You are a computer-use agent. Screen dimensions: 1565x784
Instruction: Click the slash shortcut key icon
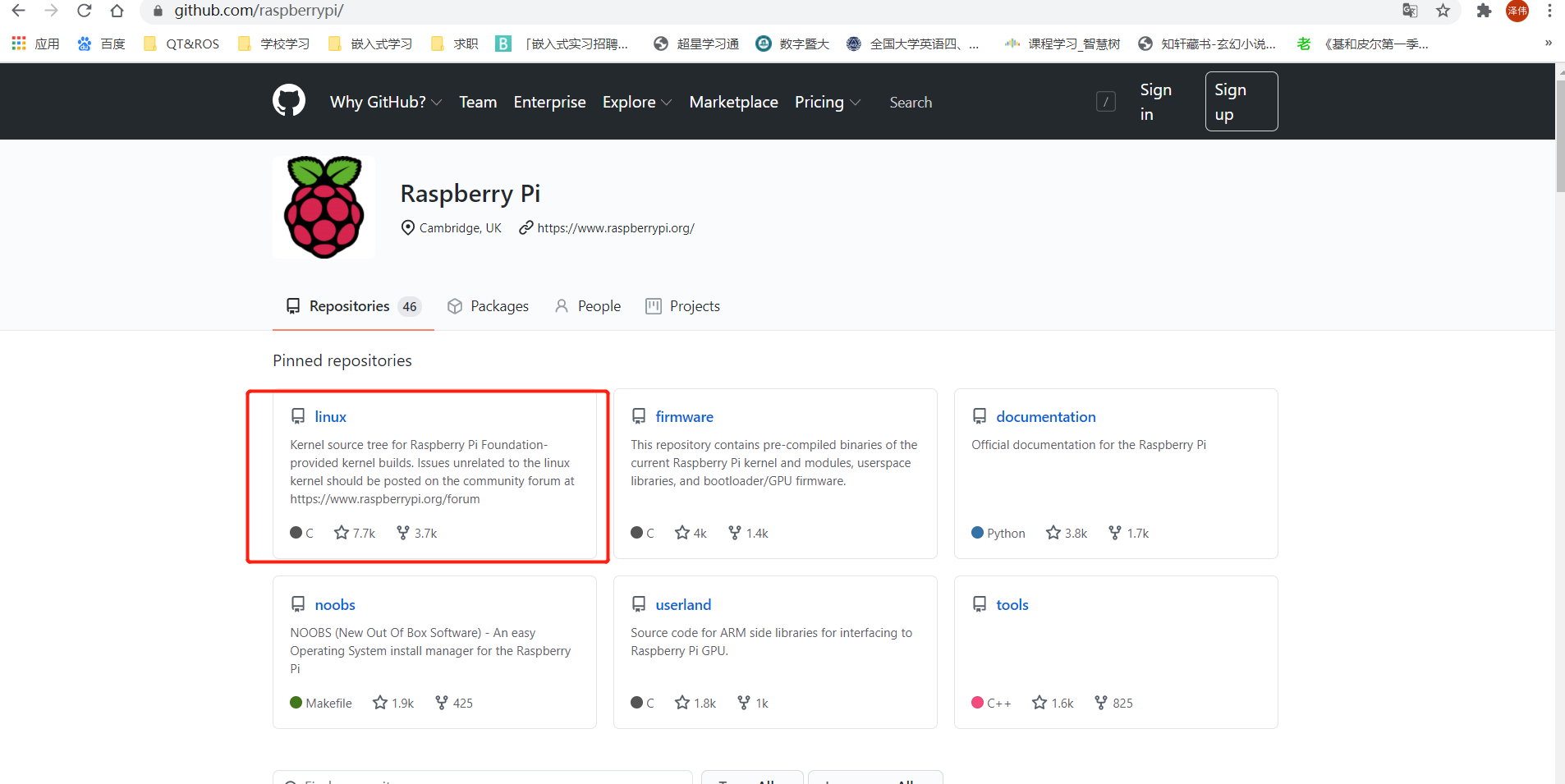1106,102
